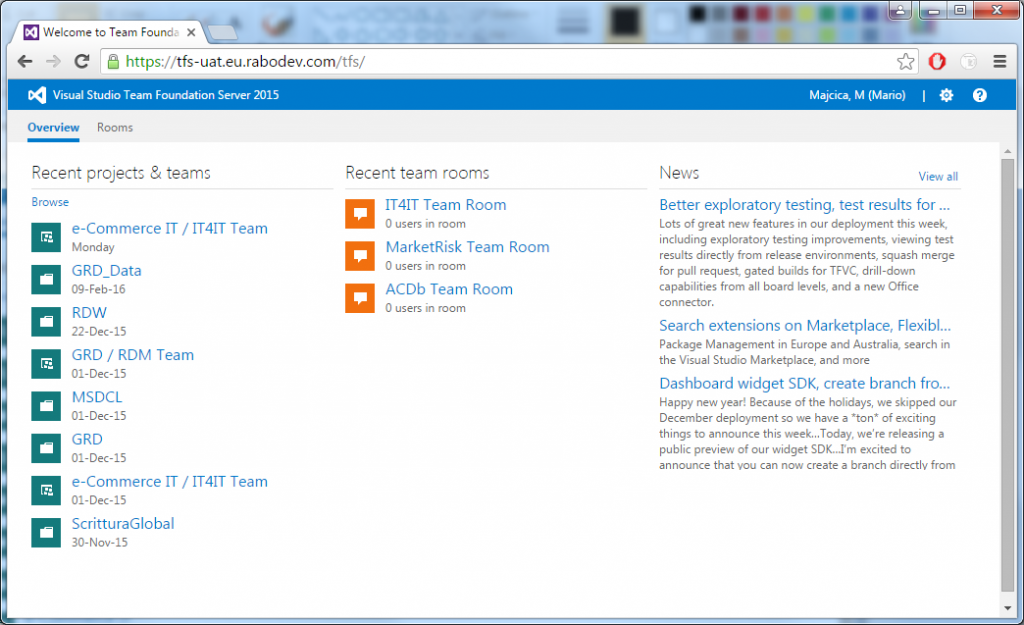Reload the page with refresh icon

pyautogui.click(x=82, y=61)
